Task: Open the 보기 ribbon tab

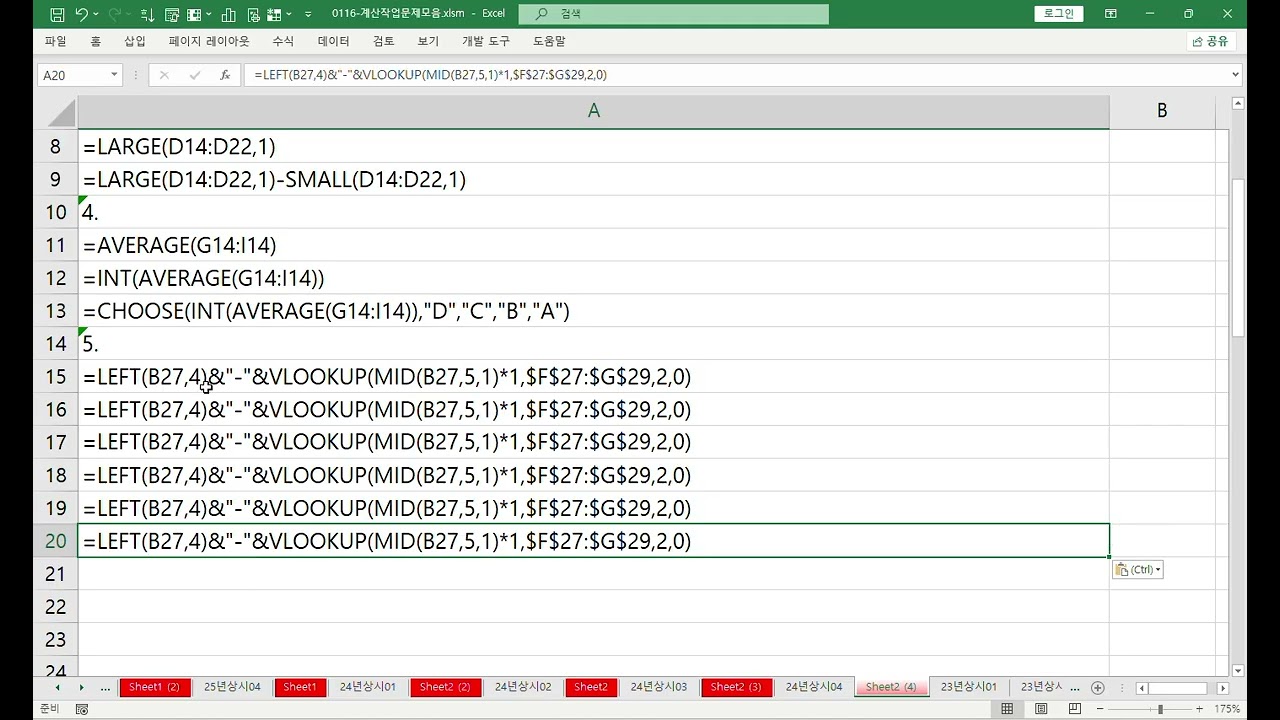Action: click(x=428, y=41)
